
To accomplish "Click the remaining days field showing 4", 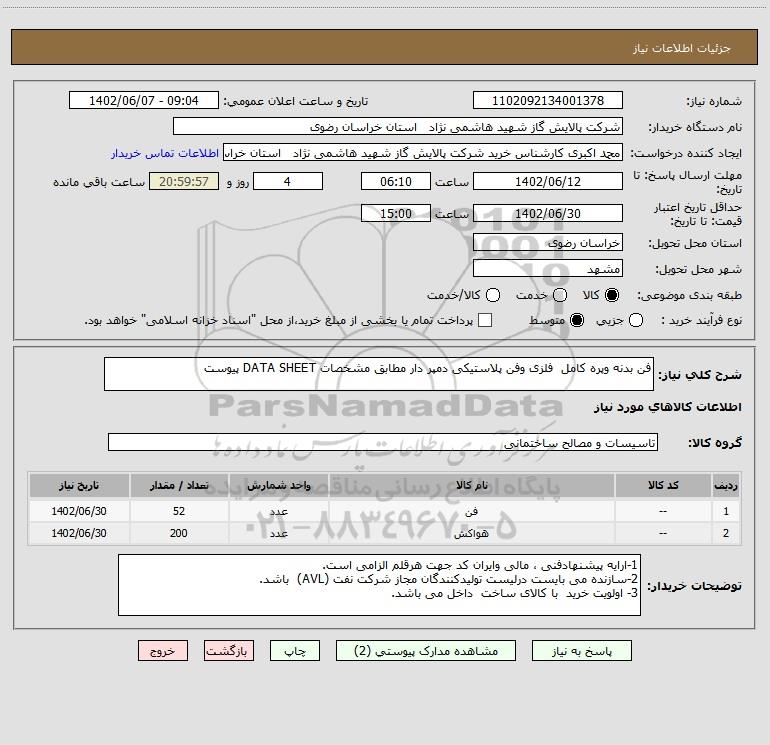I will [x=288, y=181].
